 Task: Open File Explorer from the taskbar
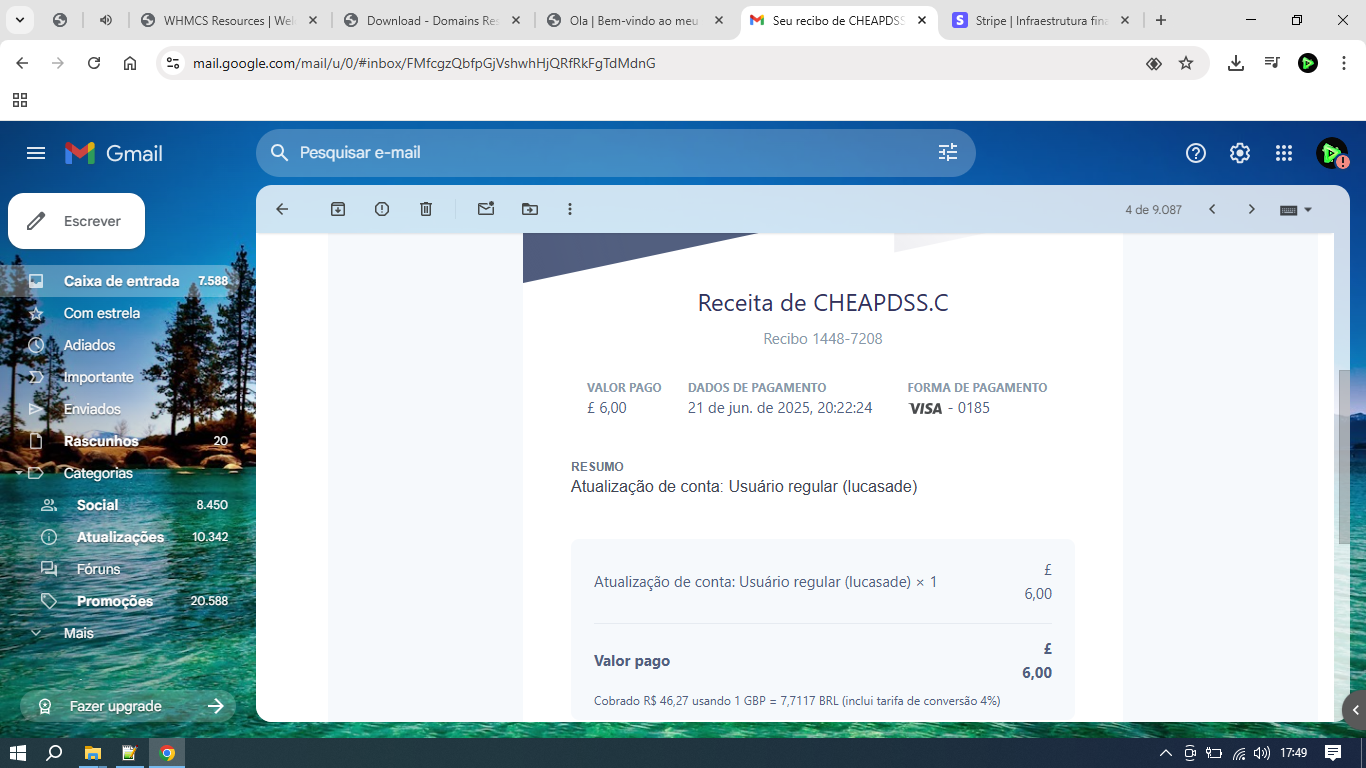pos(92,753)
